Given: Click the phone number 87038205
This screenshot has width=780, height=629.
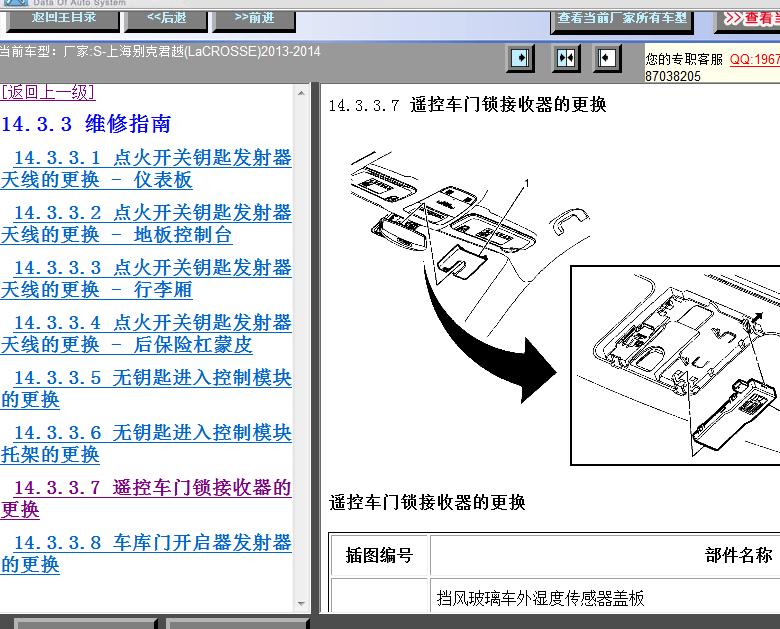Looking at the screenshot, I should click(x=673, y=77).
